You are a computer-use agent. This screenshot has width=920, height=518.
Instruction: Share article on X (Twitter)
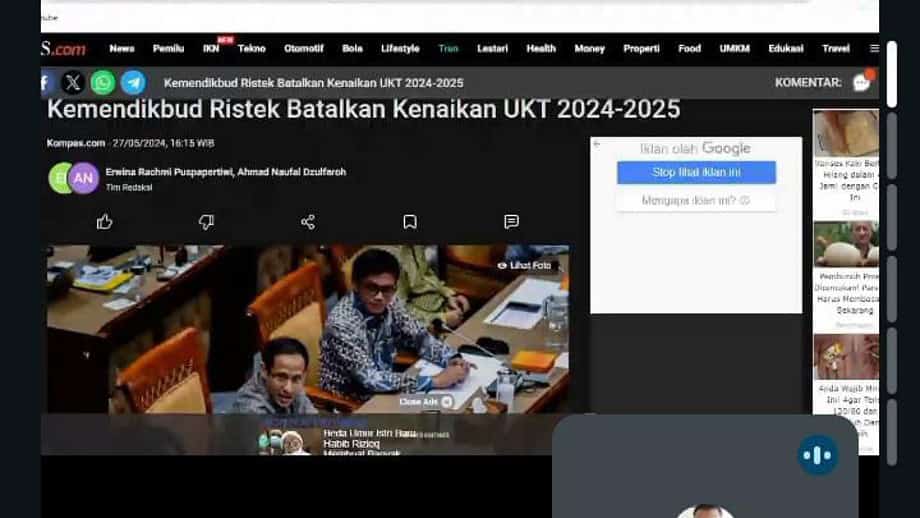(73, 83)
